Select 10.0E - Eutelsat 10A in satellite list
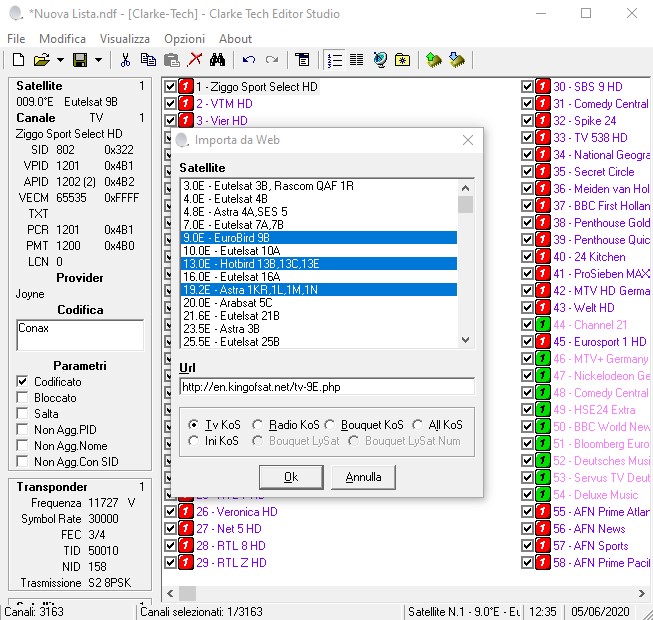This screenshot has height=620, width=653. point(319,251)
